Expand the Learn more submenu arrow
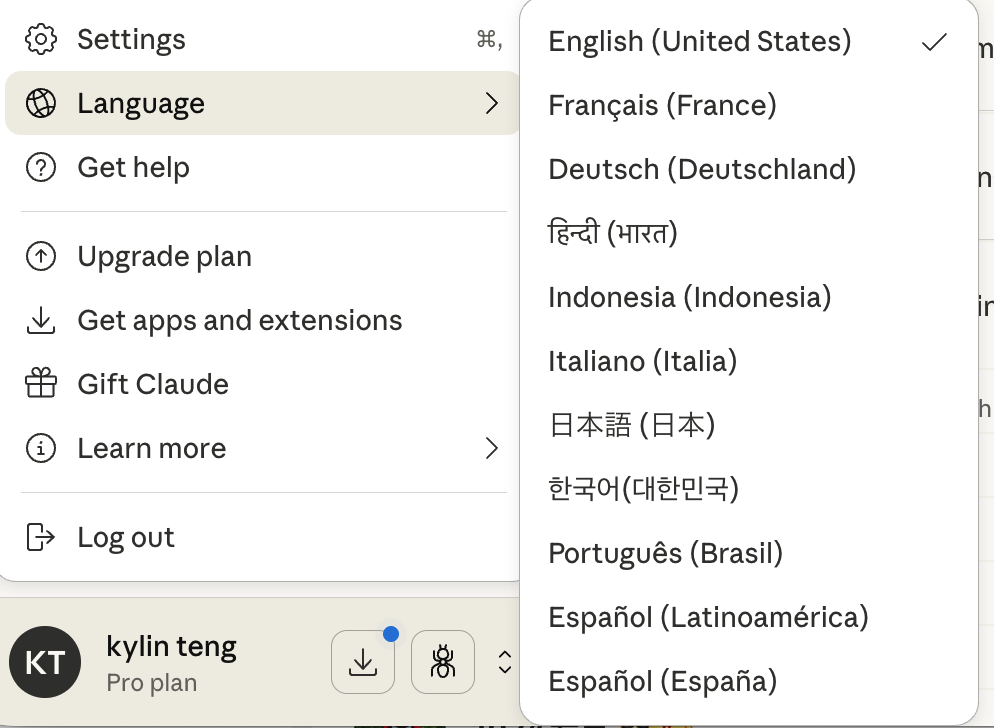 pyautogui.click(x=491, y=448)
